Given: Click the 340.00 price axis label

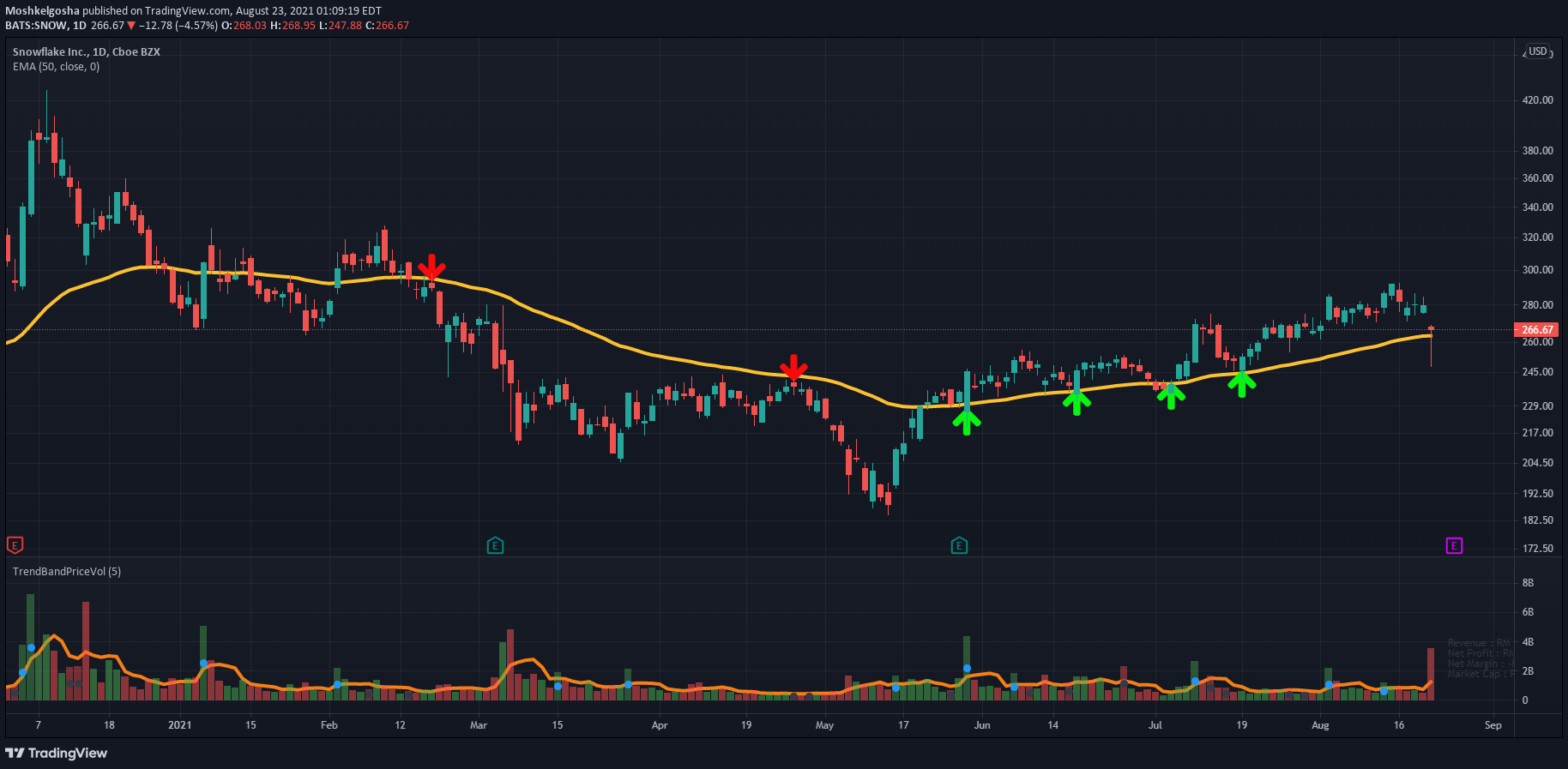Looking at the screenshot, I should point(1538,207).
